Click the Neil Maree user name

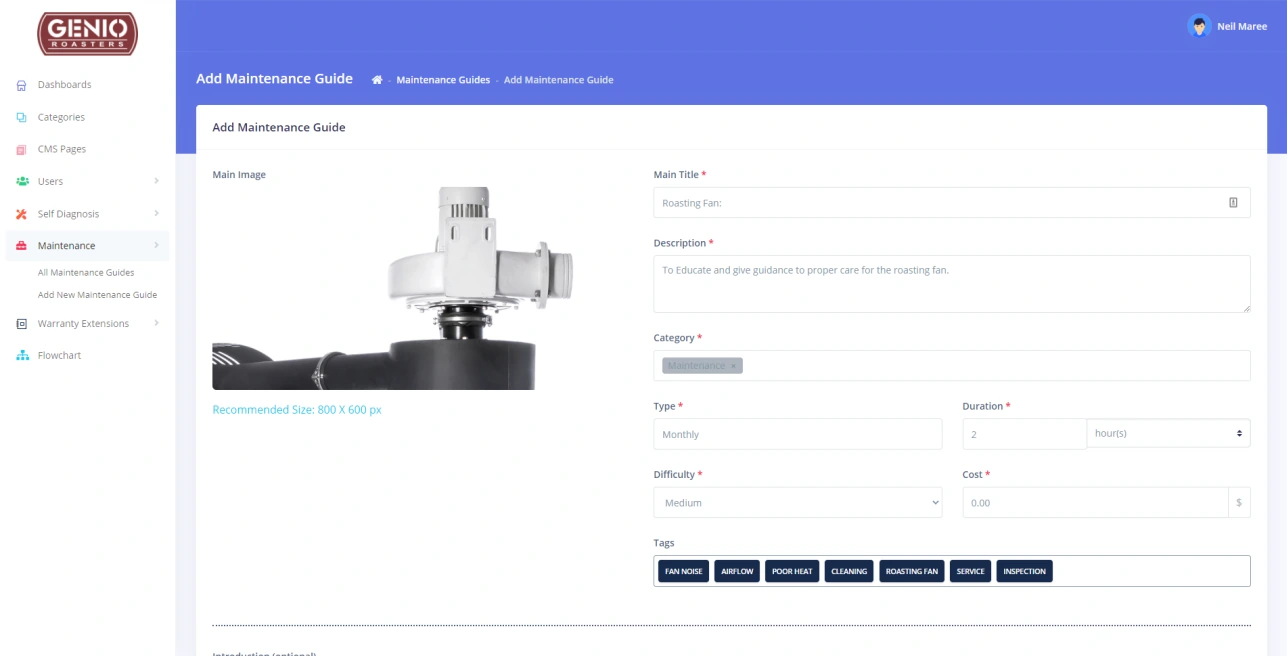(x=1242, y=27)
